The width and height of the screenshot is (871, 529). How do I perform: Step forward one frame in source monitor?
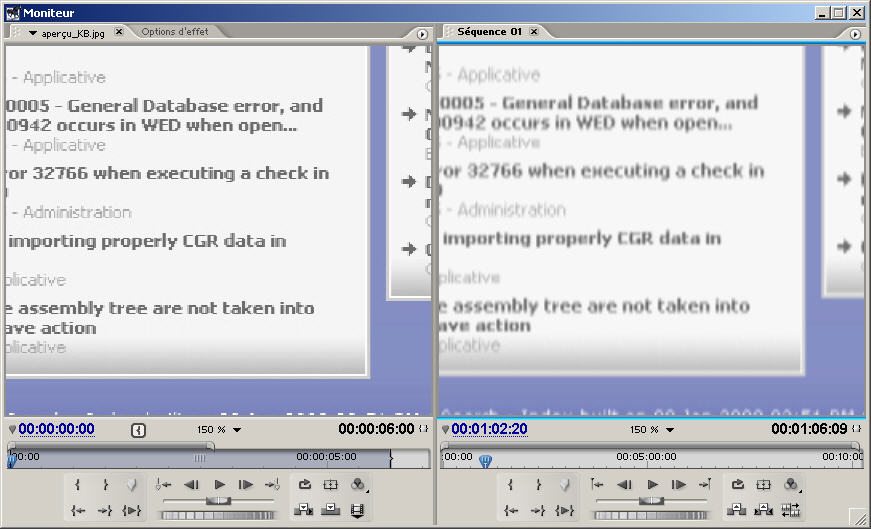coord(246,485)
